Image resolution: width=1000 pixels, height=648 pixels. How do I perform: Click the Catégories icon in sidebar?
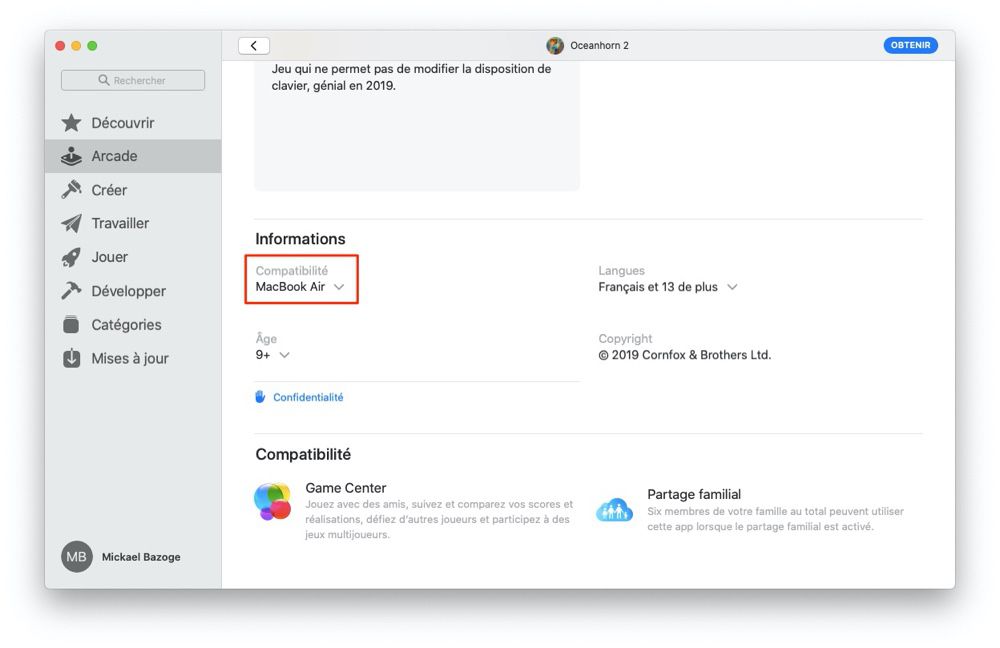pos(71,325)
